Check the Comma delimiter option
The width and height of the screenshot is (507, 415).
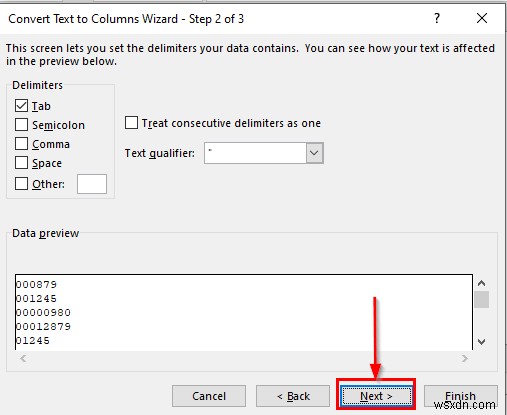click(x=21, y=144)
